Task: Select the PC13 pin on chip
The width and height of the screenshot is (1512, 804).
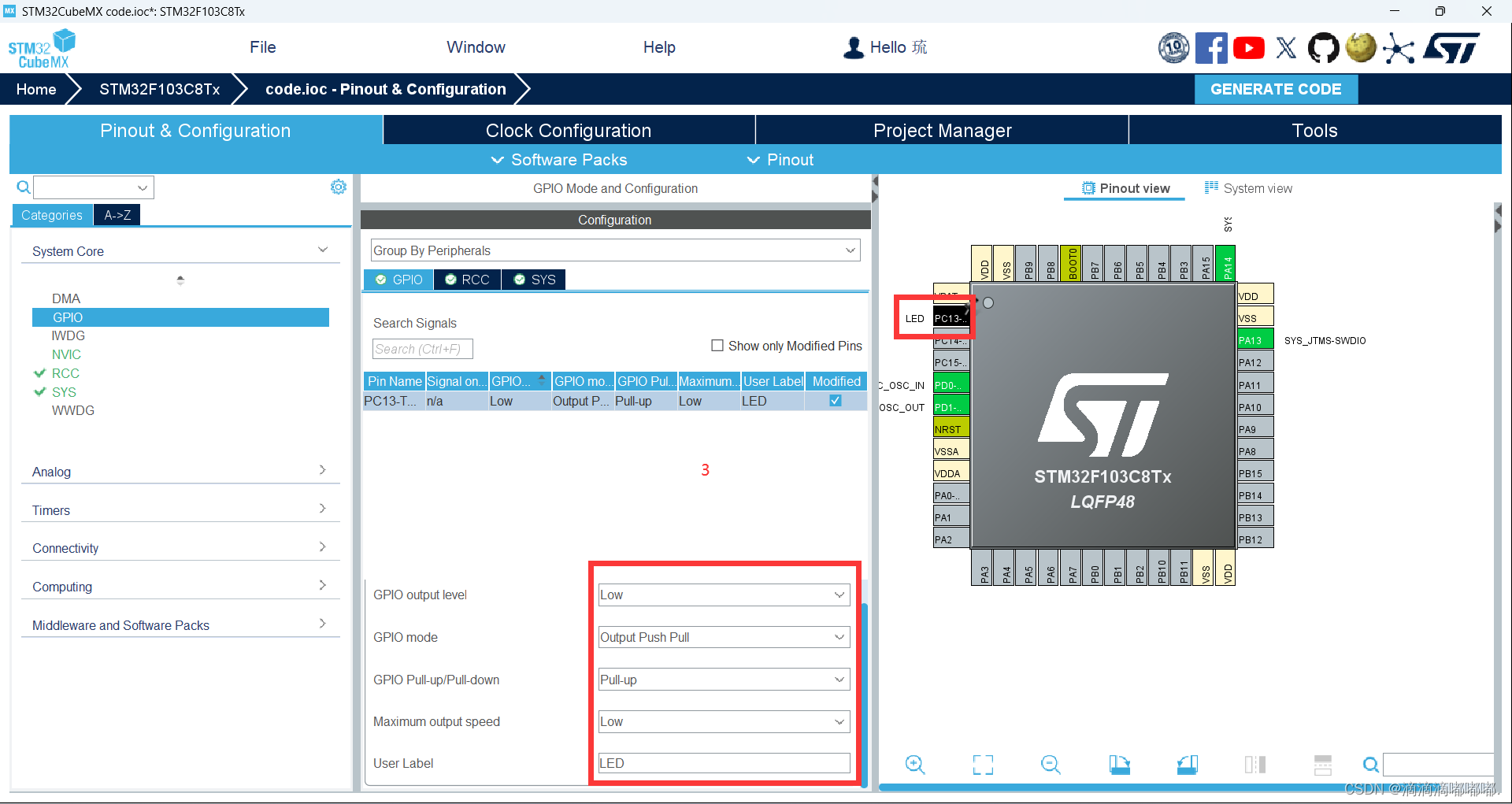Action: click(x=951, y=318)
